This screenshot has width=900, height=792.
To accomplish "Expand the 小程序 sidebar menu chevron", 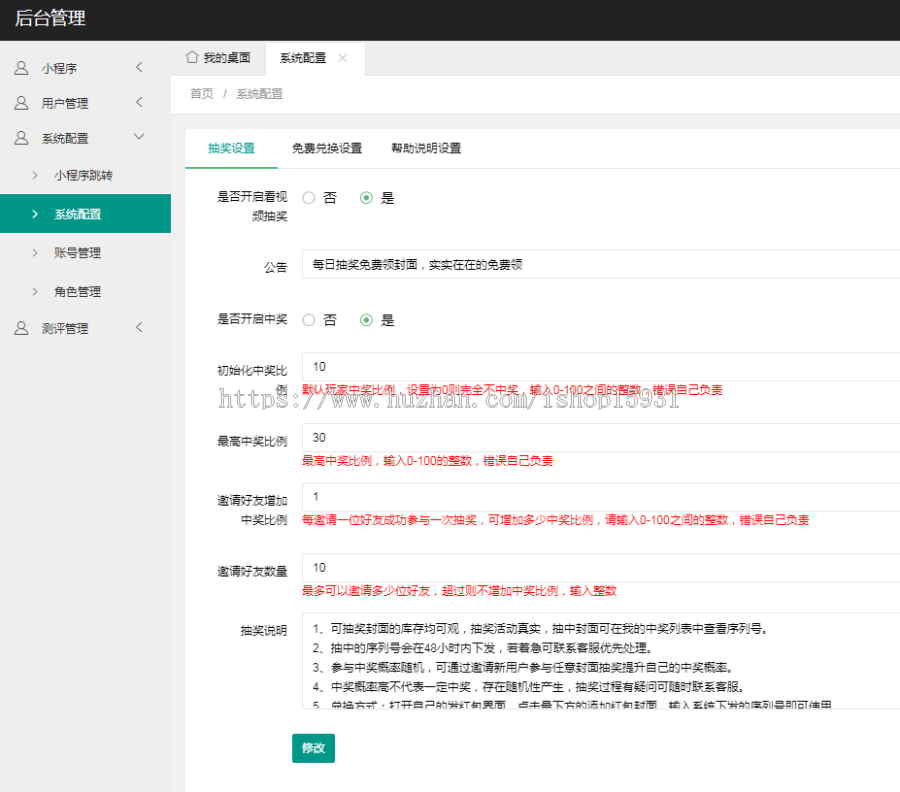I will coord(139,68).
